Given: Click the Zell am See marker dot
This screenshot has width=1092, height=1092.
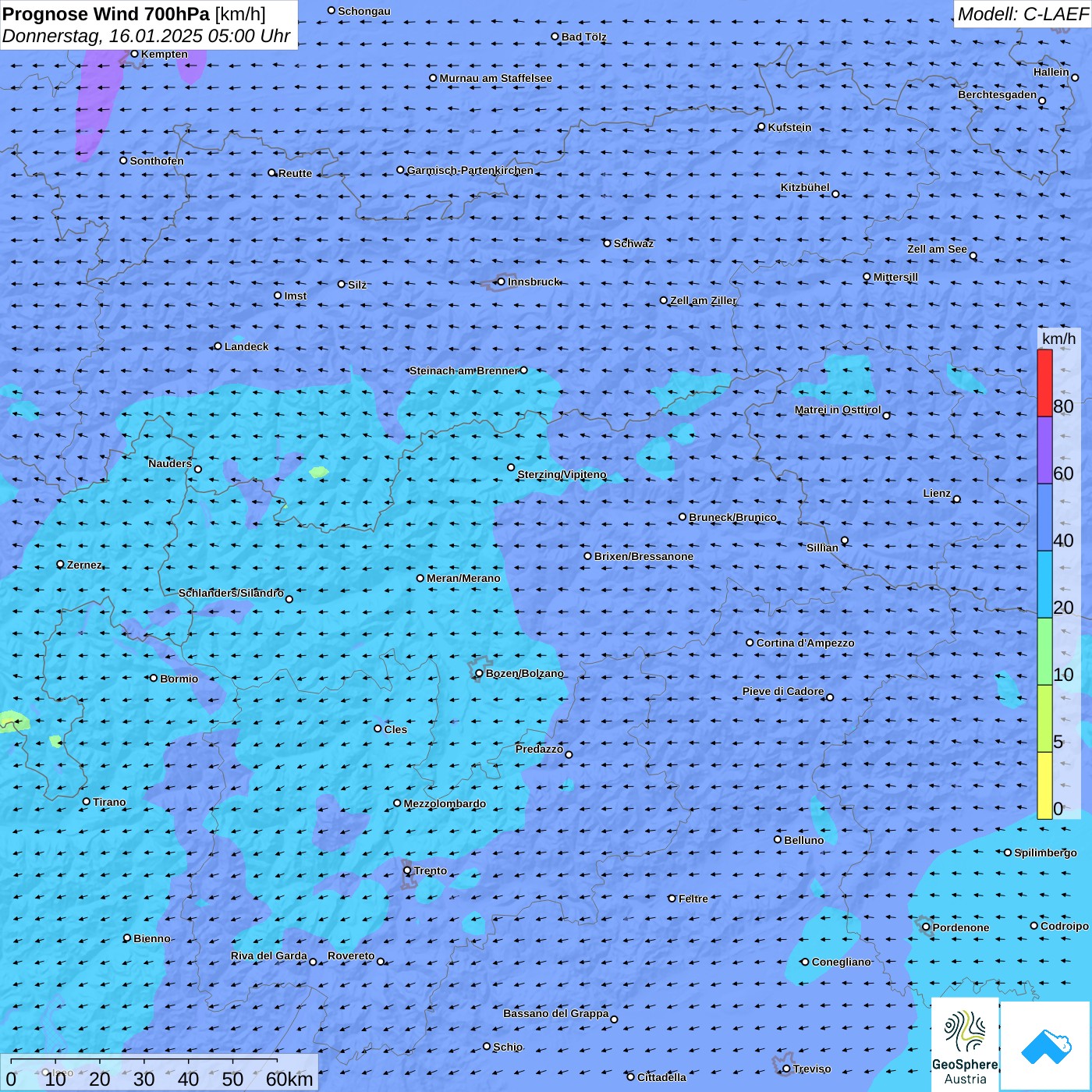Looking at the screenshot, I should pos(973,256).
